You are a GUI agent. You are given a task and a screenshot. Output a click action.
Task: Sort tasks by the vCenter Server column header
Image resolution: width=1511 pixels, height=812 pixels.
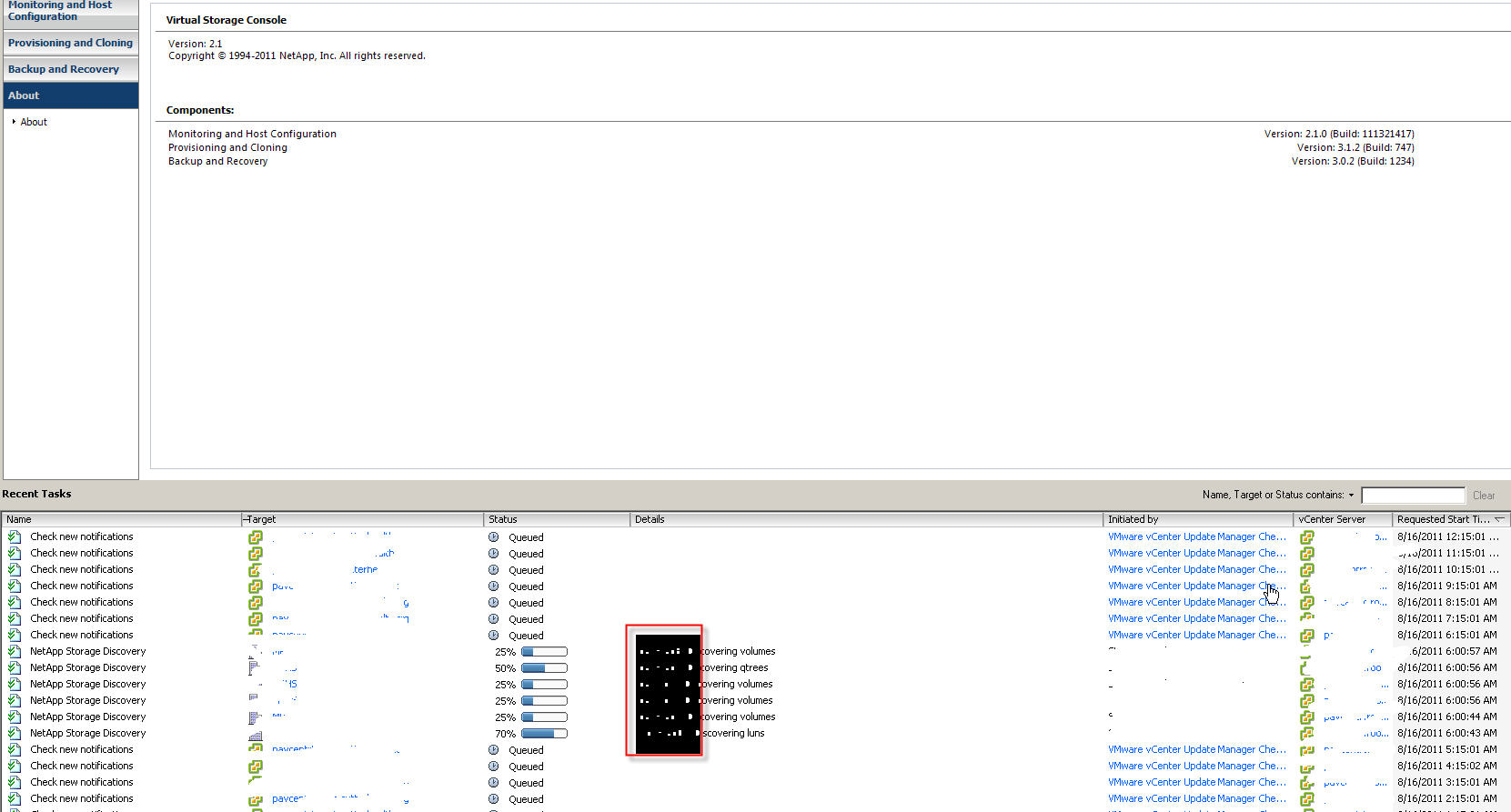click(1344, 519)
